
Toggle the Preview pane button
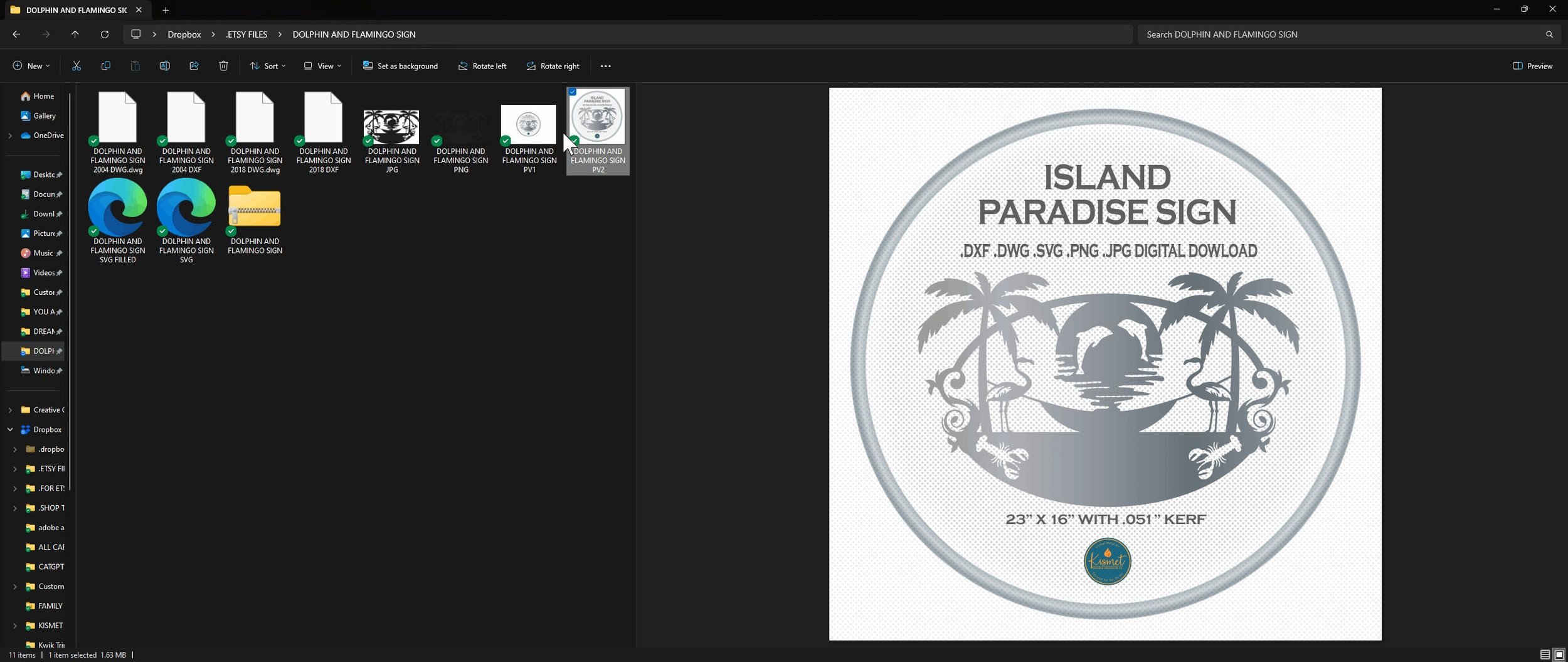[x=1532, y=66]
